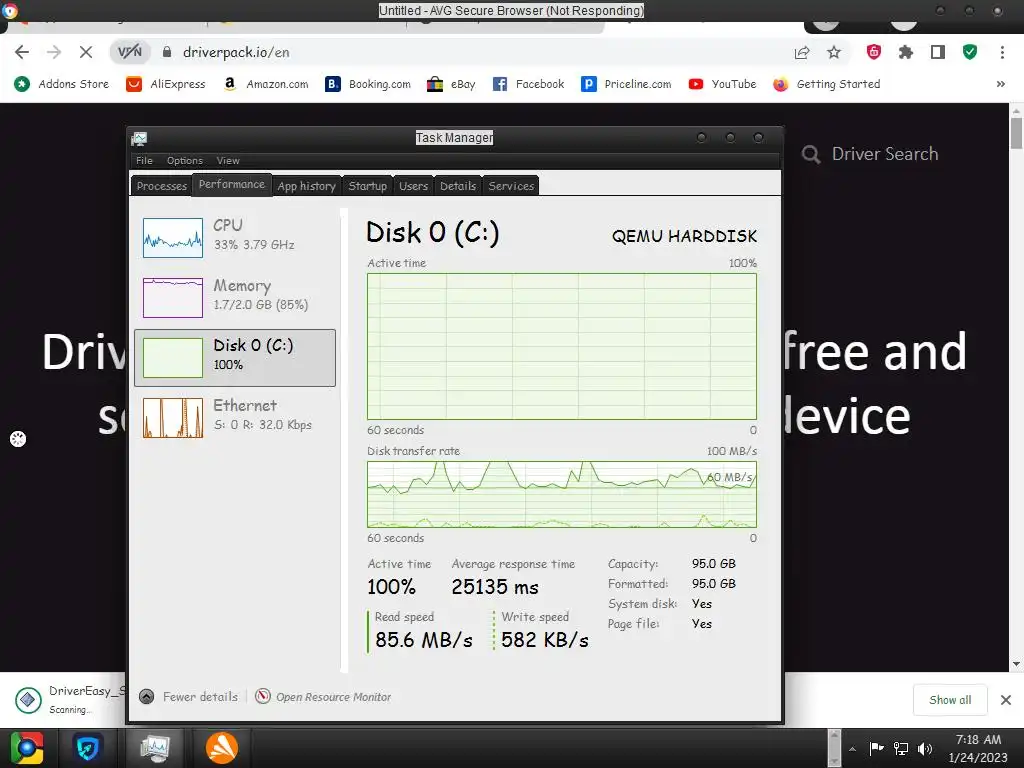Select the Ethernet performance graph thumbnail
The height and width of the screenshot is (768, 1024).
click(173, 417)
